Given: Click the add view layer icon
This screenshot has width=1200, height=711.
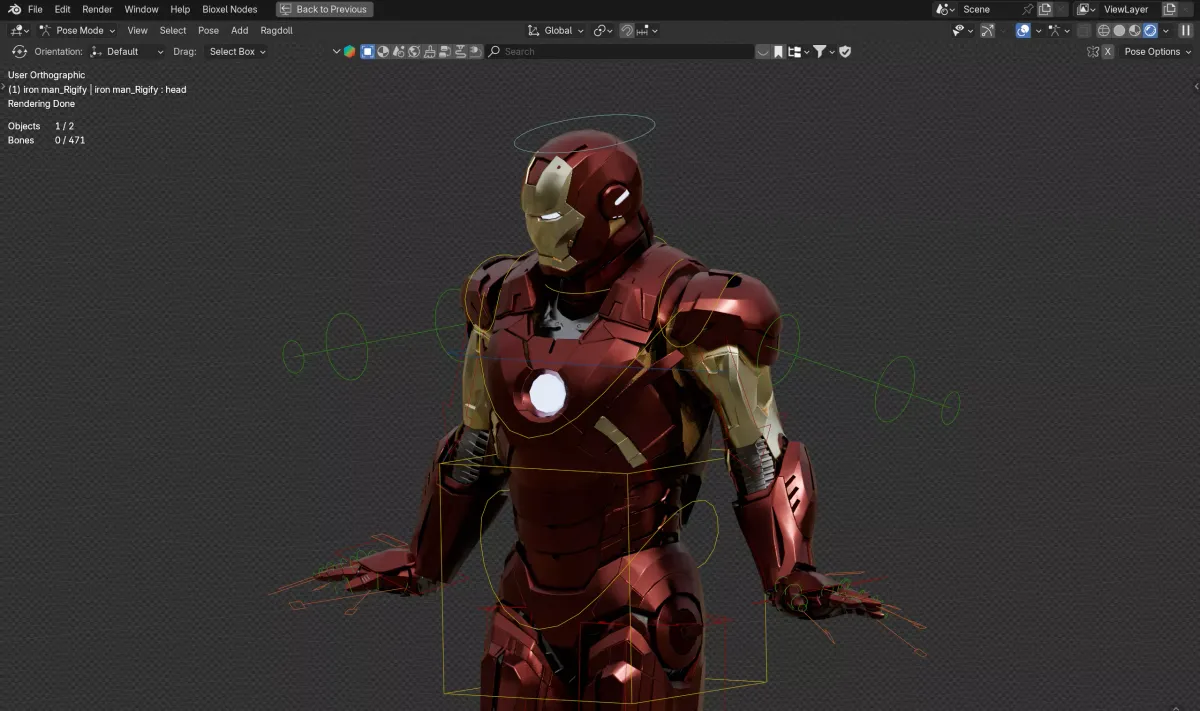Looking at the screenshot, I should (x=1169, y=9).
